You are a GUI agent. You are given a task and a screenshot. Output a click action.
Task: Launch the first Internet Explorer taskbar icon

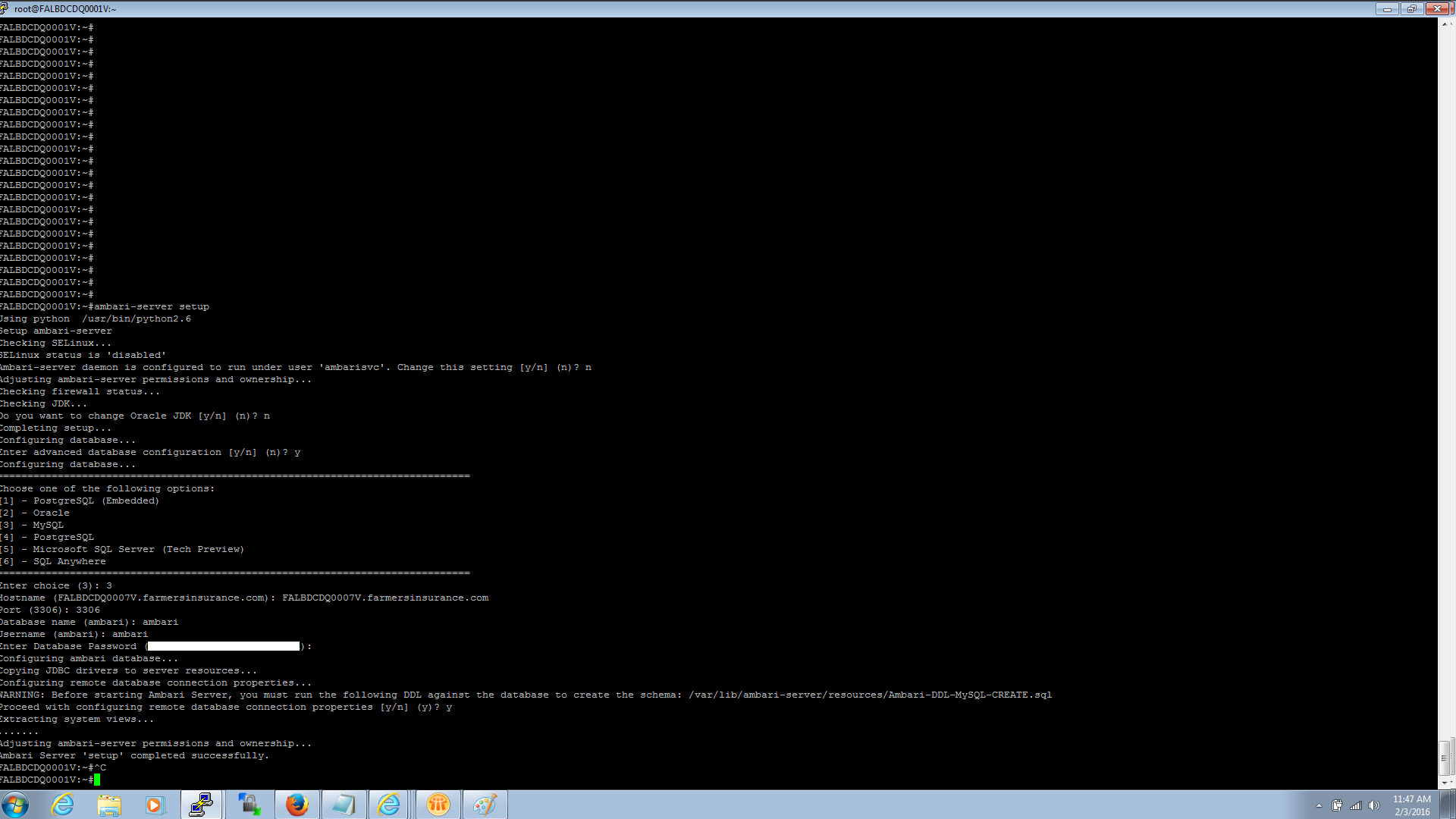(63, 804)
